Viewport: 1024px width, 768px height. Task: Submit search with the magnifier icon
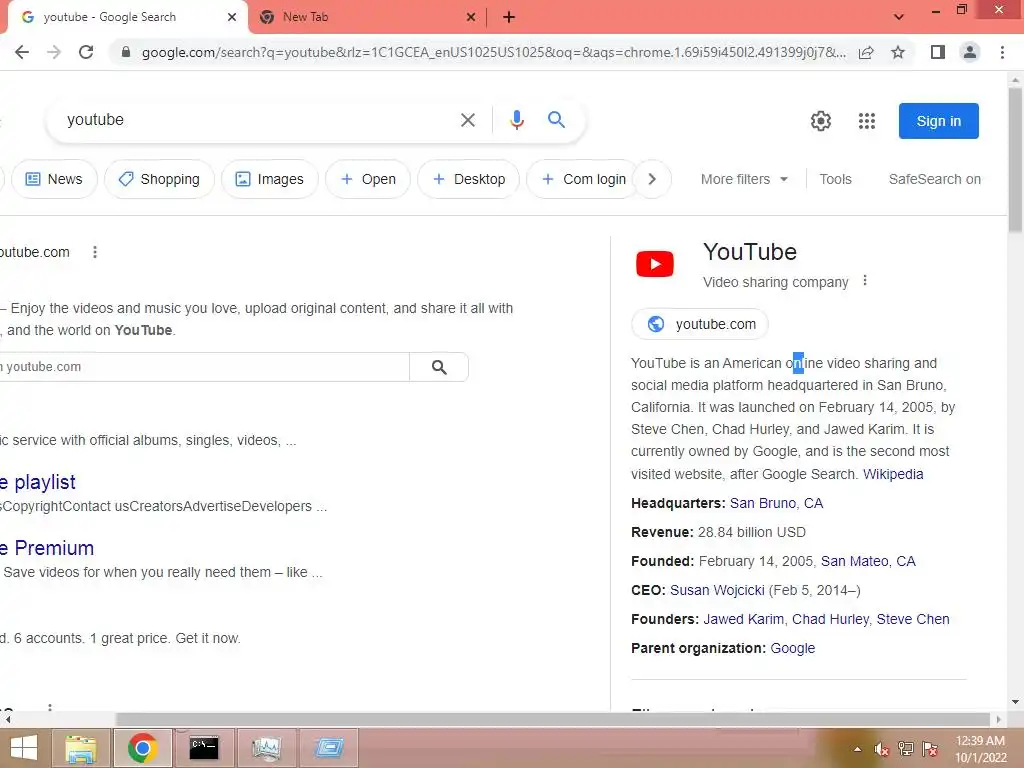click(x=556, y=120)
